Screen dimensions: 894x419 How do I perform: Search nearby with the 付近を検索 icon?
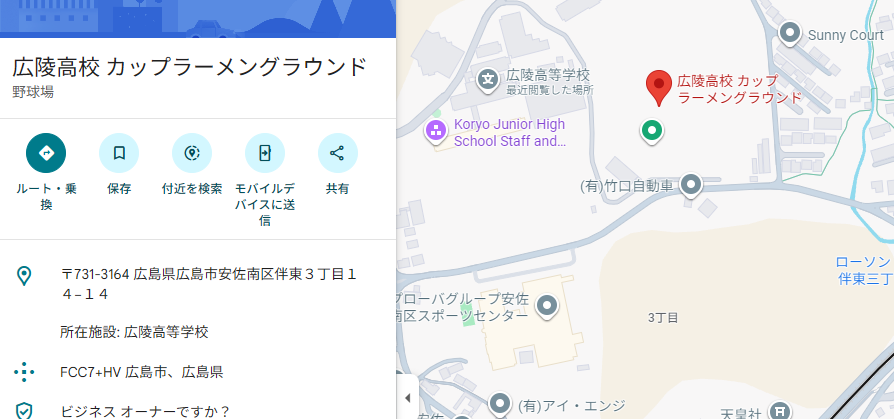point(192,153)
